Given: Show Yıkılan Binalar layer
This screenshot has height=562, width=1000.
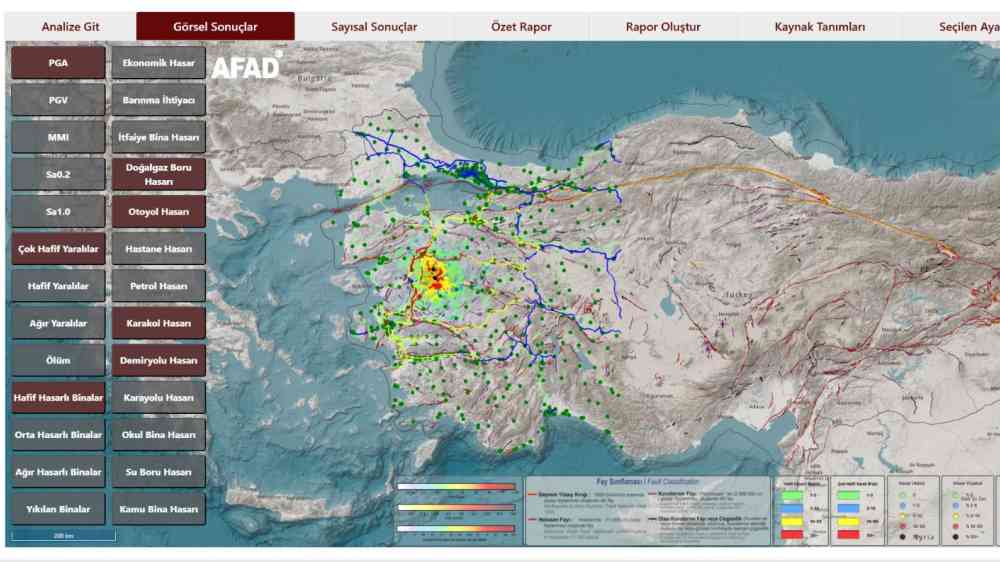Looking at the screenshot, I should (58, 509).
